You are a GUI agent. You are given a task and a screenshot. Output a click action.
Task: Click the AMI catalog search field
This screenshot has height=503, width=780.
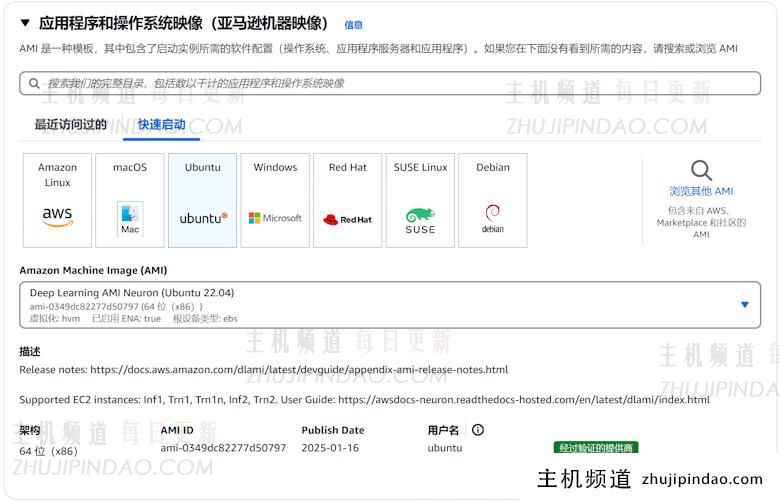coord(390,83)
